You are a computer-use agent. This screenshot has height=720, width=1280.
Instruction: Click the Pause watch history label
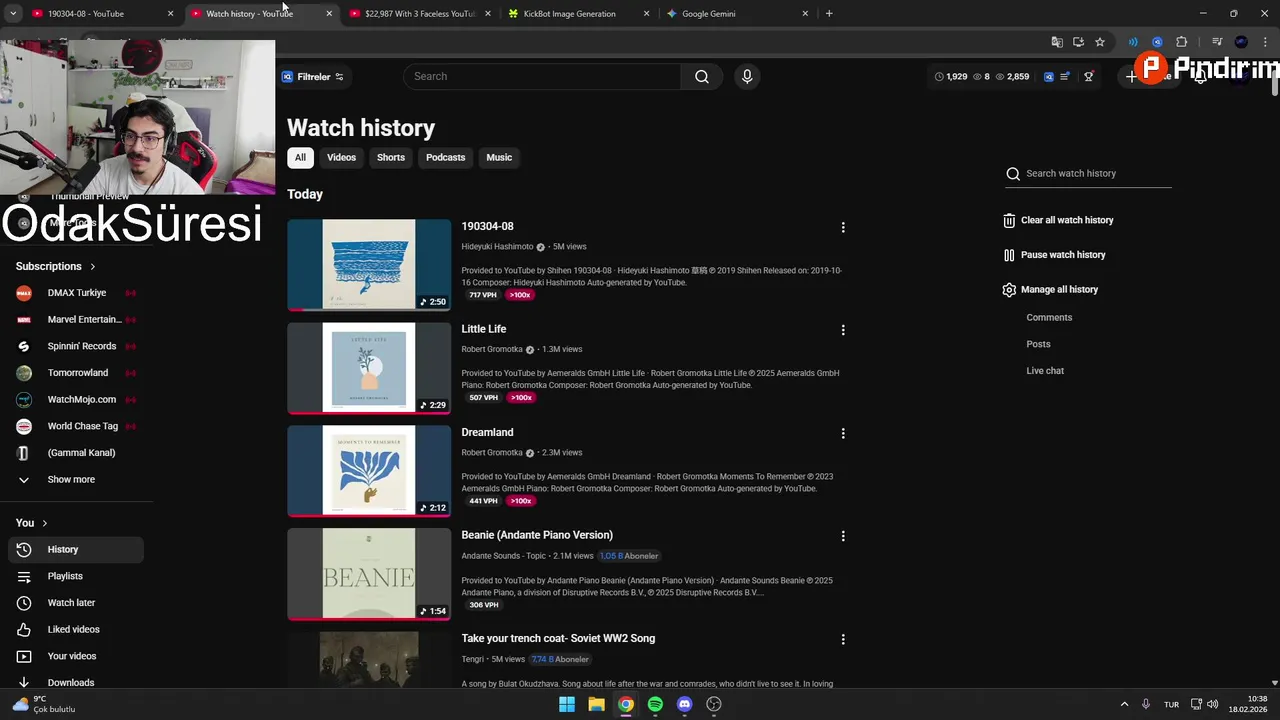[1063, 255]
